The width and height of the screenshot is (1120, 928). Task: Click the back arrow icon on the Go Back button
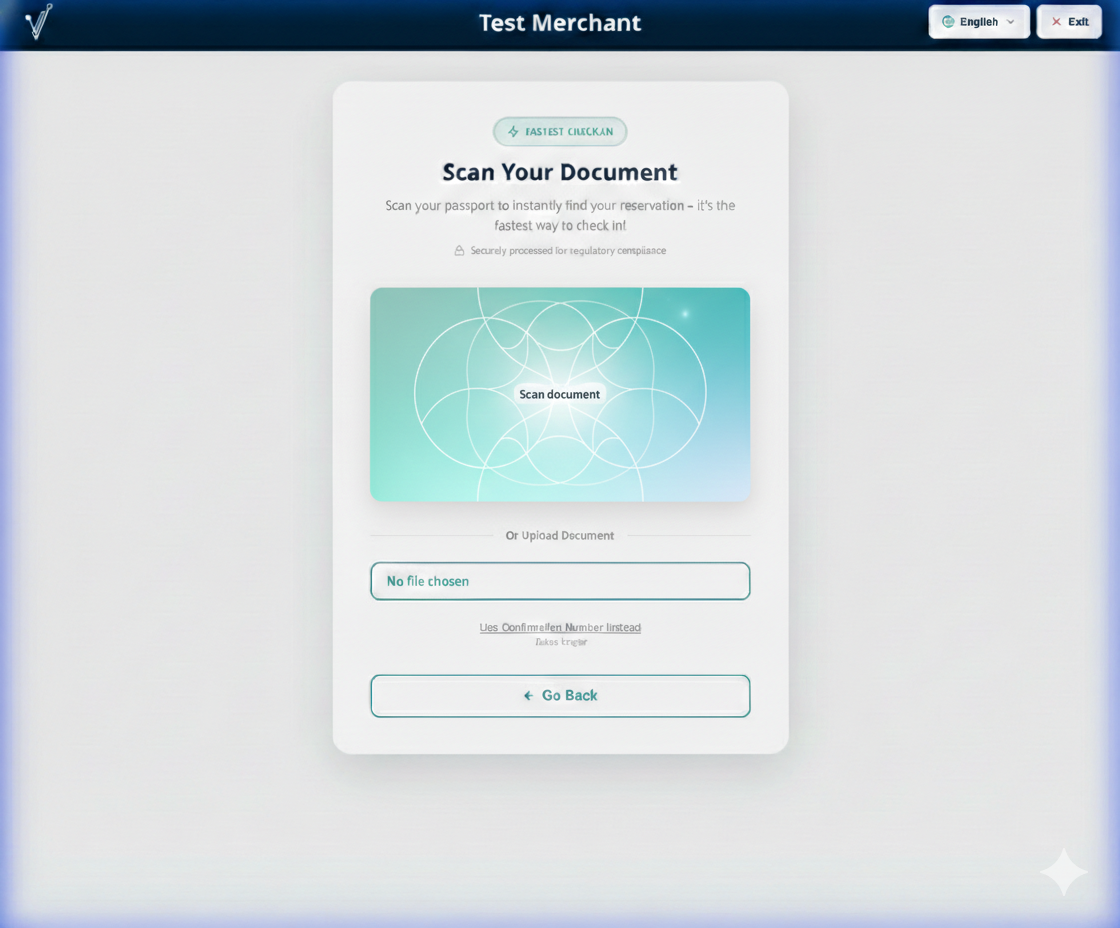click(527, 695)
